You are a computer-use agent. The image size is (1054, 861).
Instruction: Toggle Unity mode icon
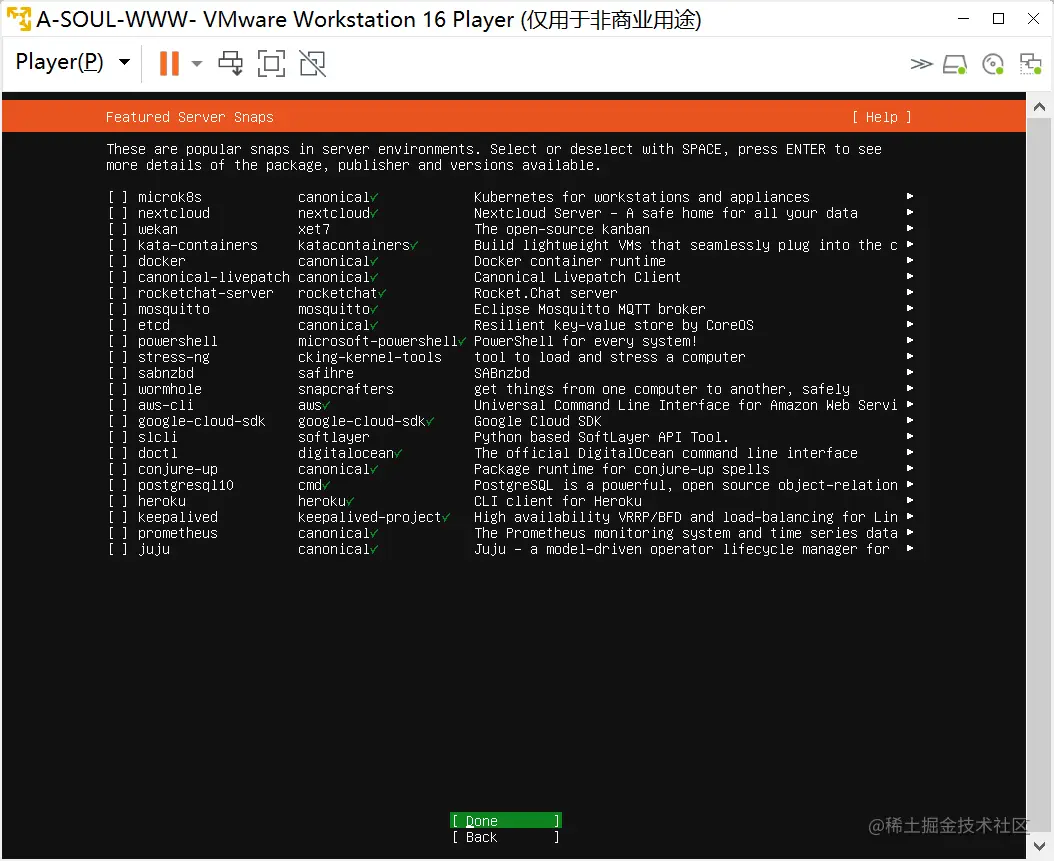click(x=313, y=64)
